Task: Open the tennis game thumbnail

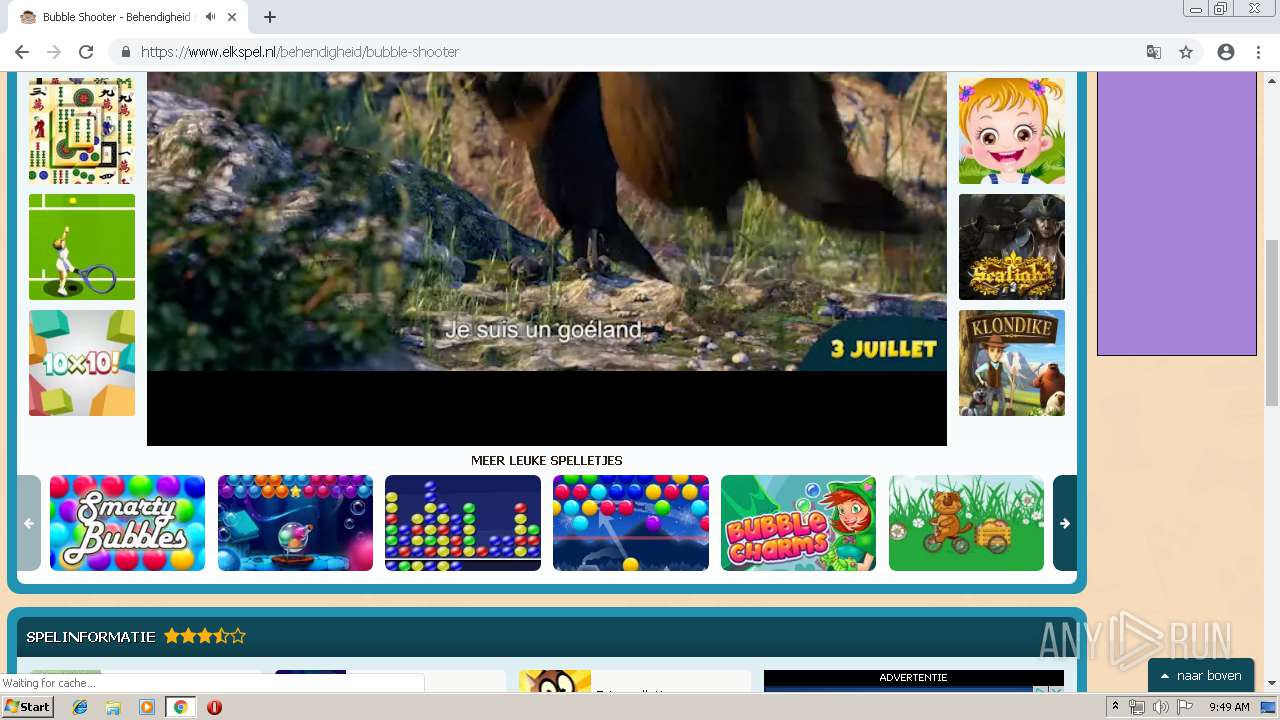Action: pos(82,247)
